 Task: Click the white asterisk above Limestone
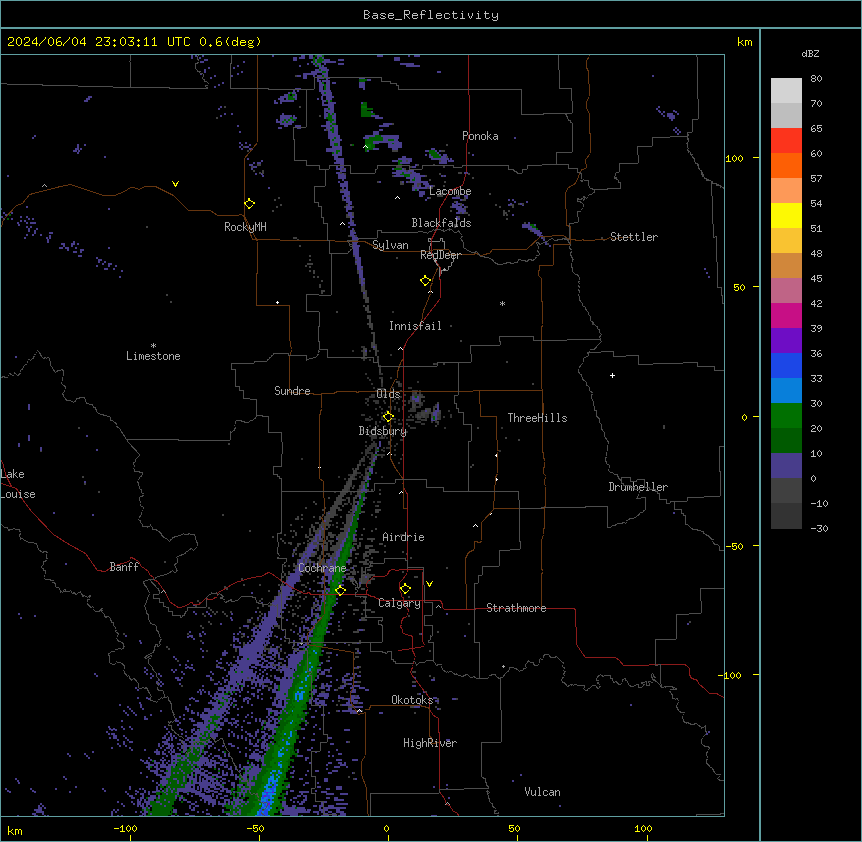click(x=153, y=346)
